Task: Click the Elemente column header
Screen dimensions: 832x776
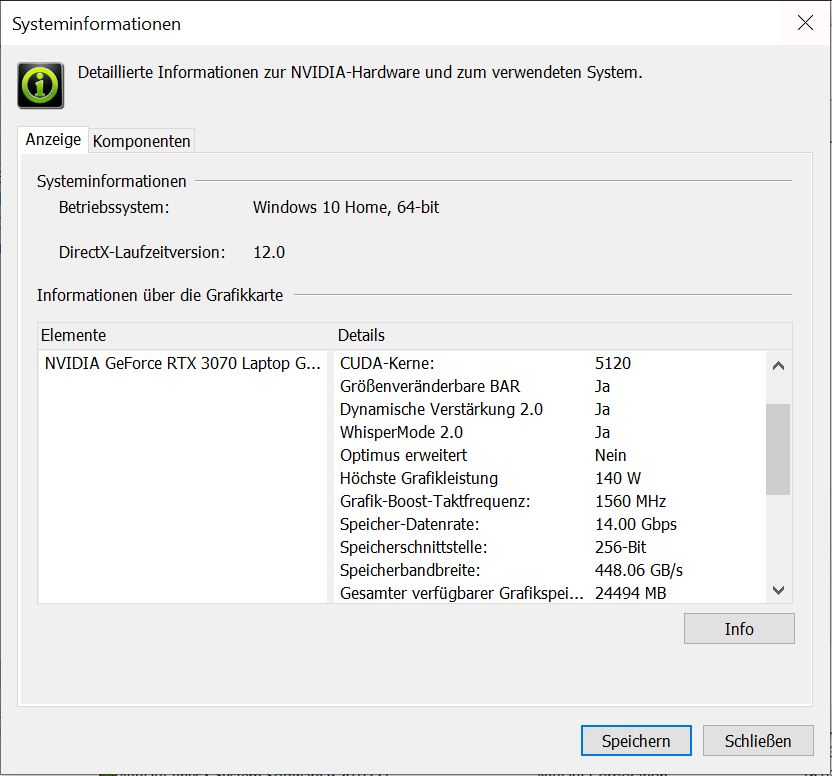Action: click(186, 335)
